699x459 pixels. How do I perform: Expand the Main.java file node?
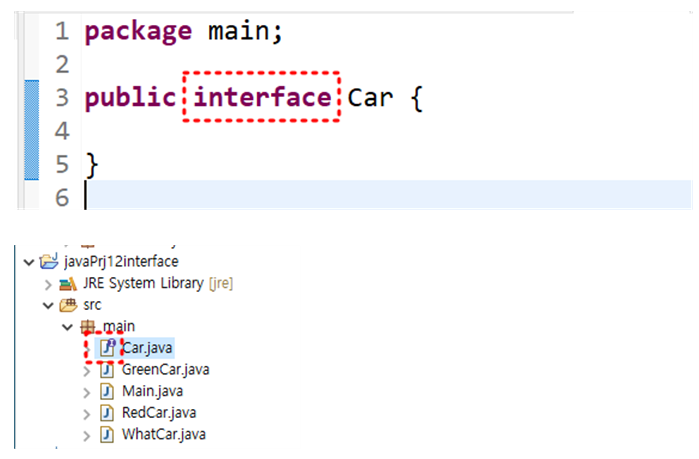pos(87,392)
